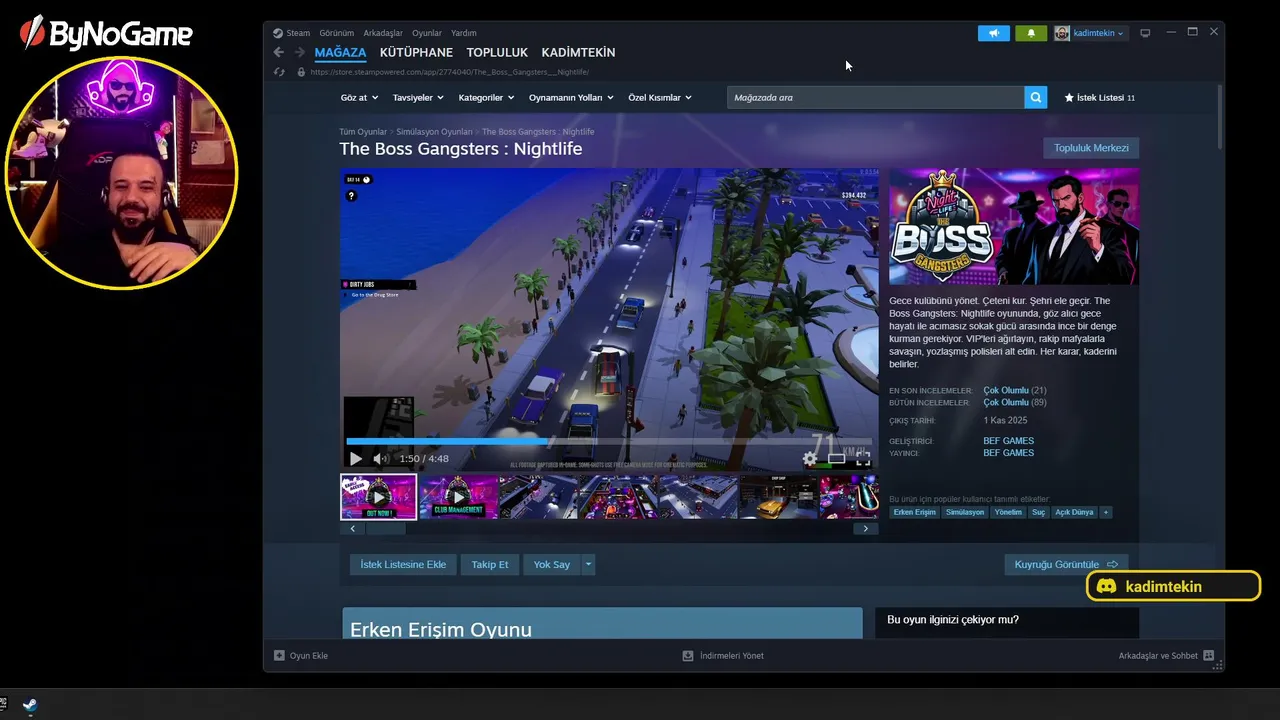Click İstek Listesine Ekle button
Image resolution: width=1280 pixels, height=720 pixels.
click(403, 565)
